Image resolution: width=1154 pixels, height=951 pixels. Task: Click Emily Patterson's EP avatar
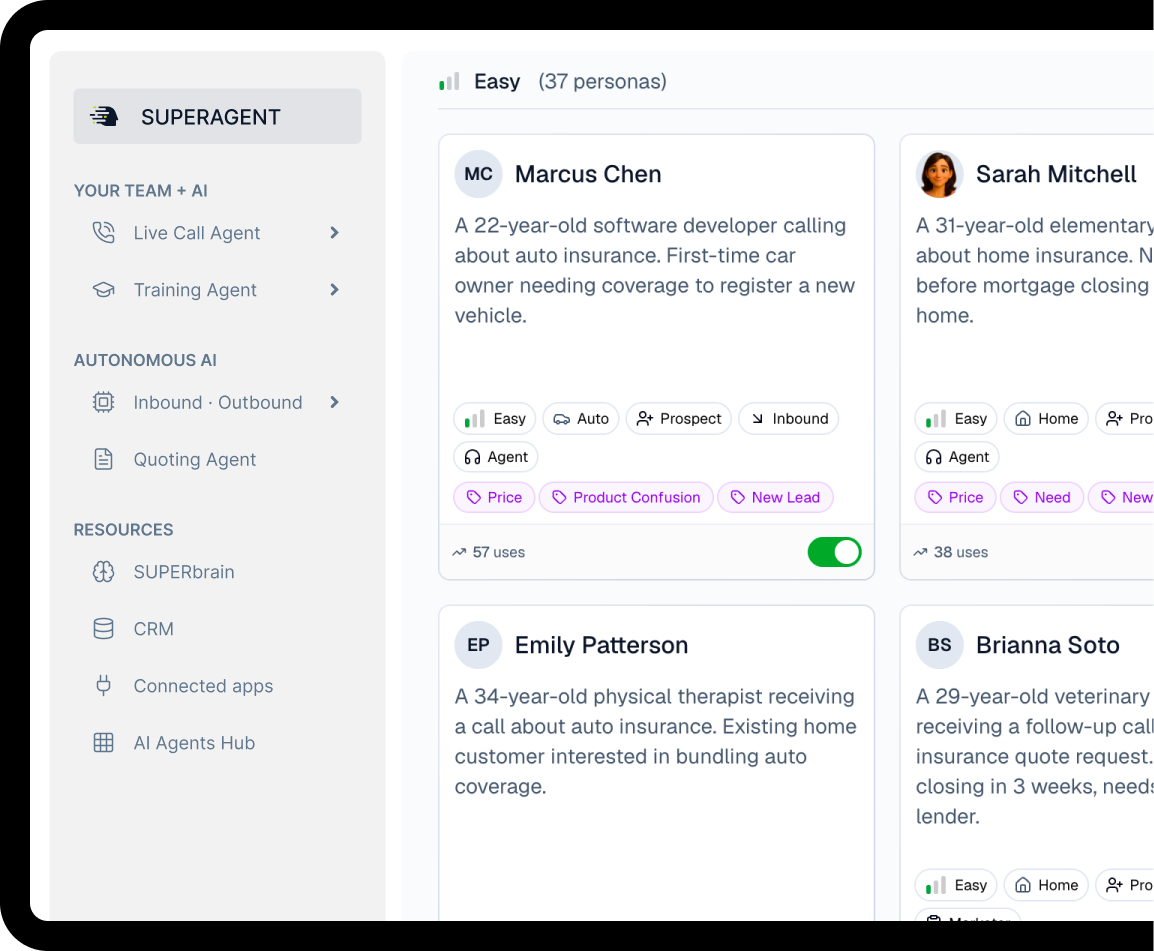pos(478,646)
